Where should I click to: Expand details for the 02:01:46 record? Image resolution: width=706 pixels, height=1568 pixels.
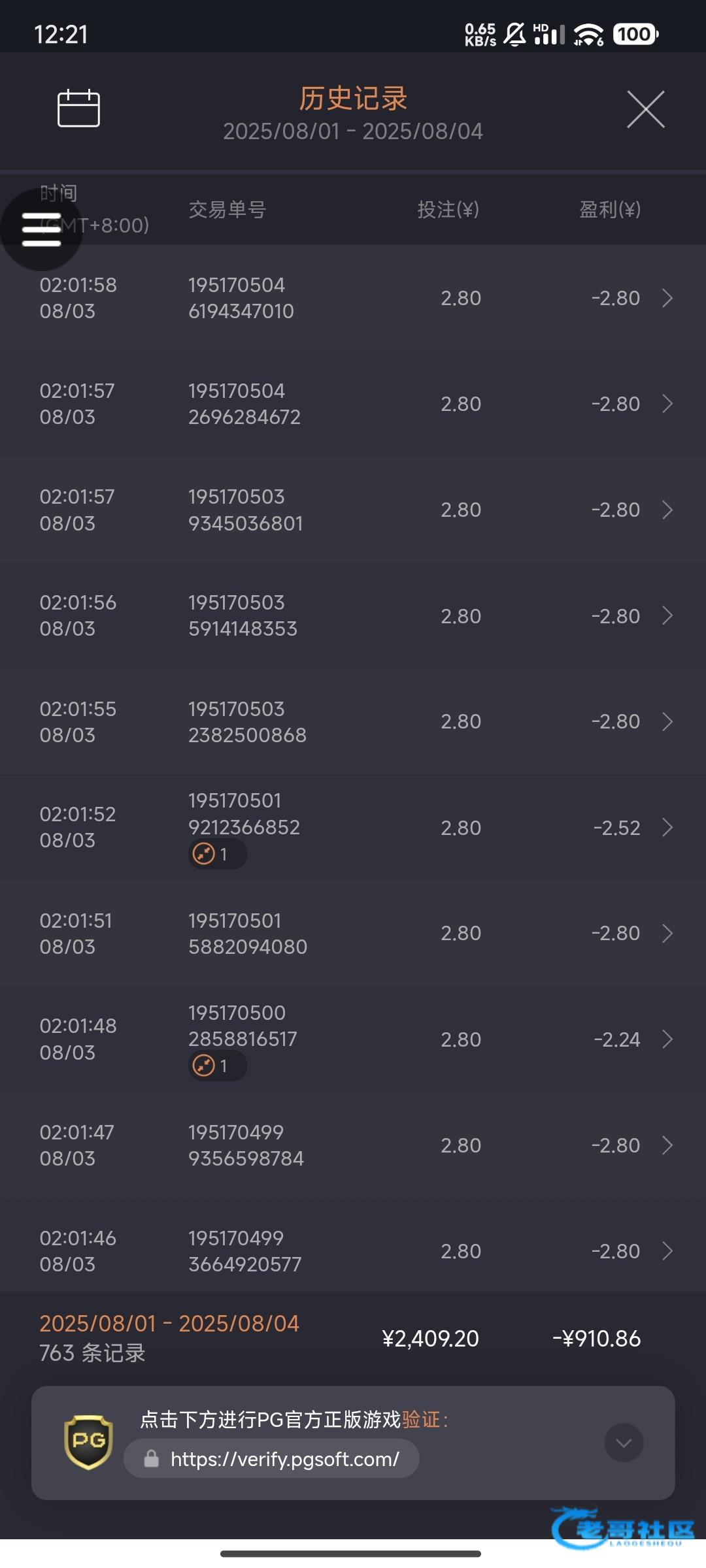pos(667,1250)
